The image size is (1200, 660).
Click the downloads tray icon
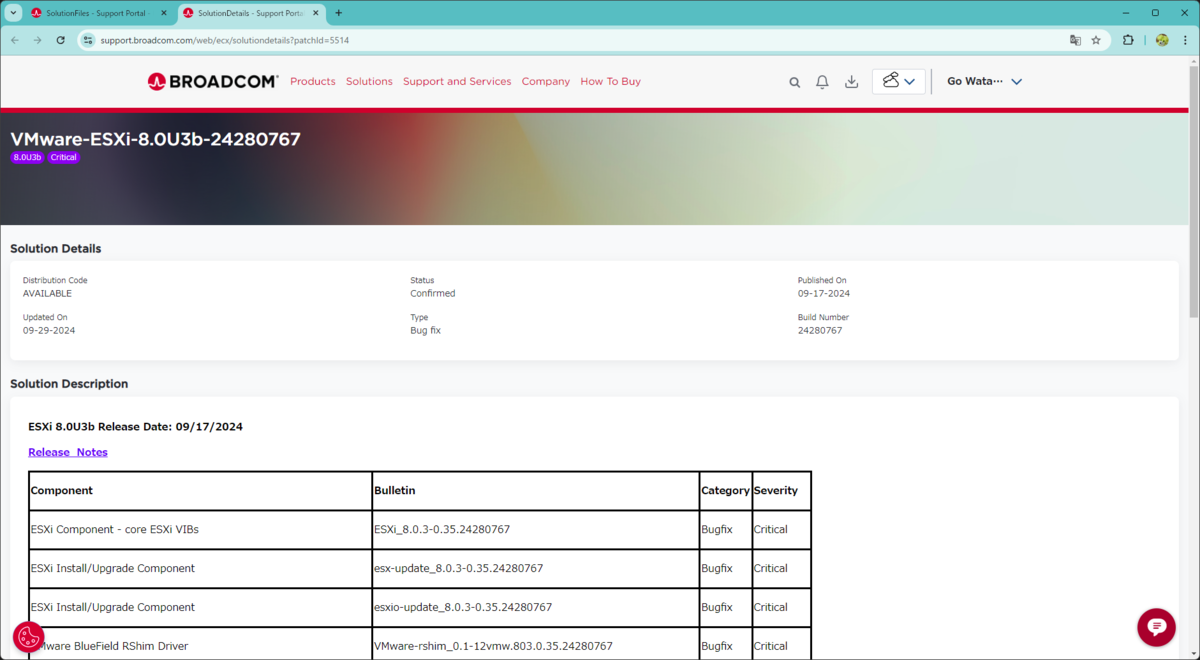[851, 82]
